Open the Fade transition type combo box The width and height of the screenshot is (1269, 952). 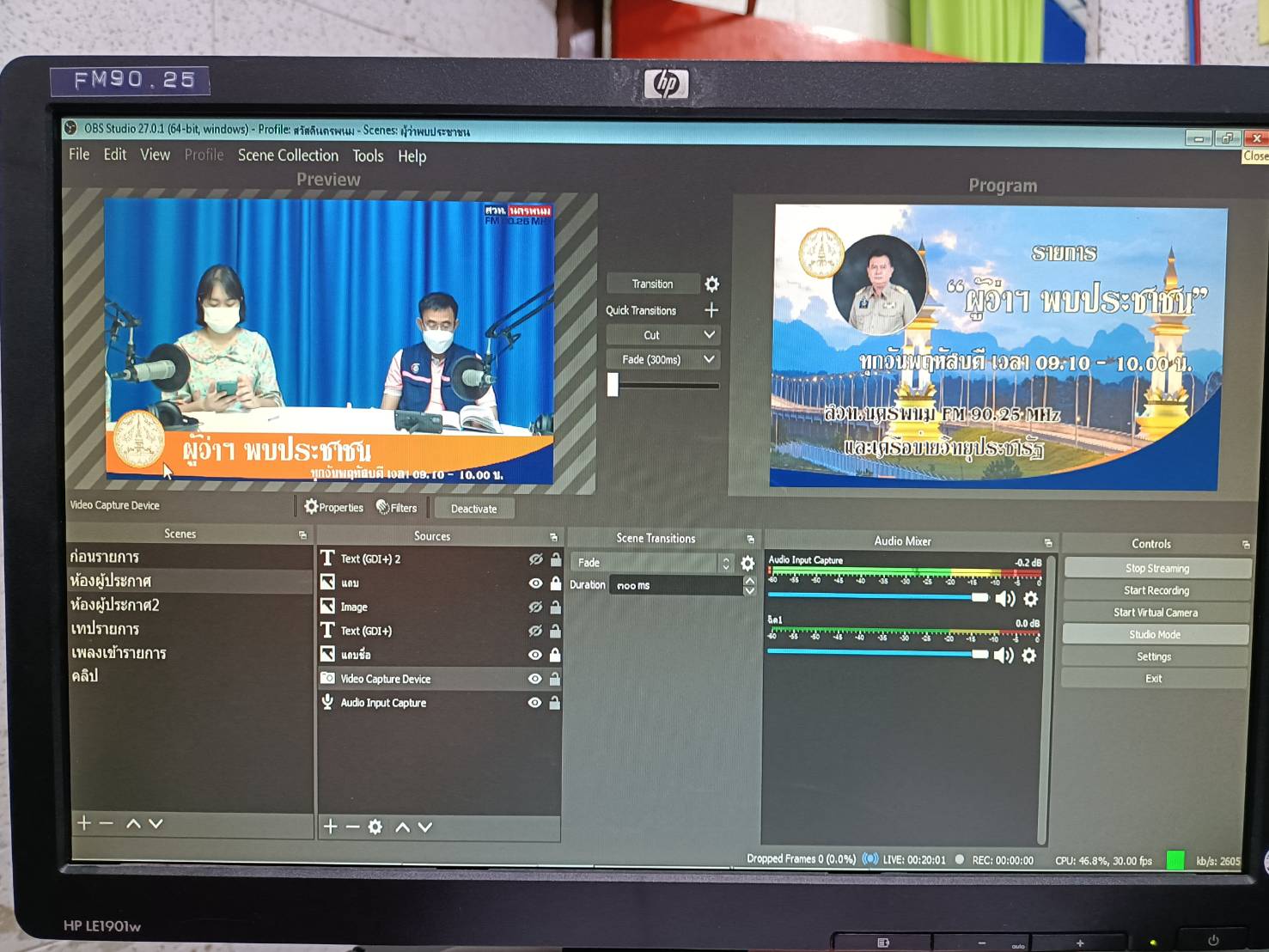click(651, 563)
